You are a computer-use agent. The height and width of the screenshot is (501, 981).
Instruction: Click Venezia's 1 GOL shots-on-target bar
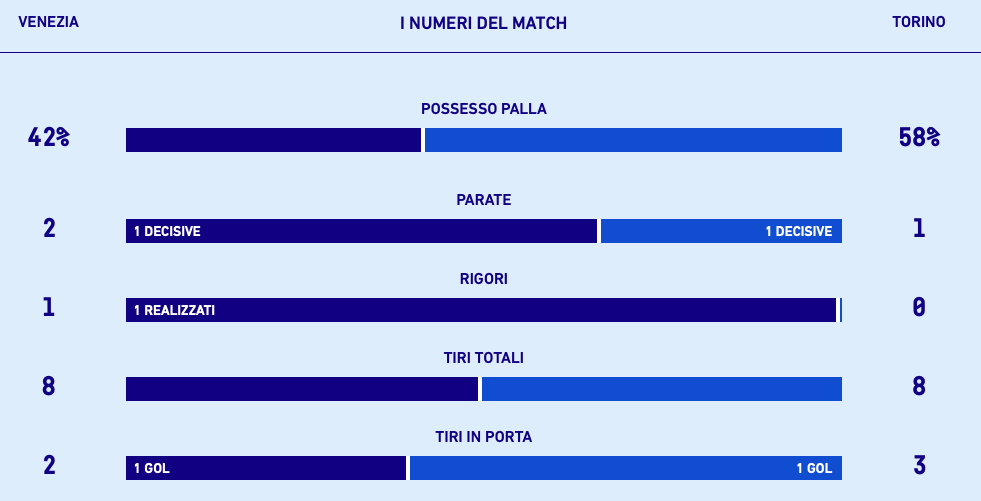(x=266, y=468)
